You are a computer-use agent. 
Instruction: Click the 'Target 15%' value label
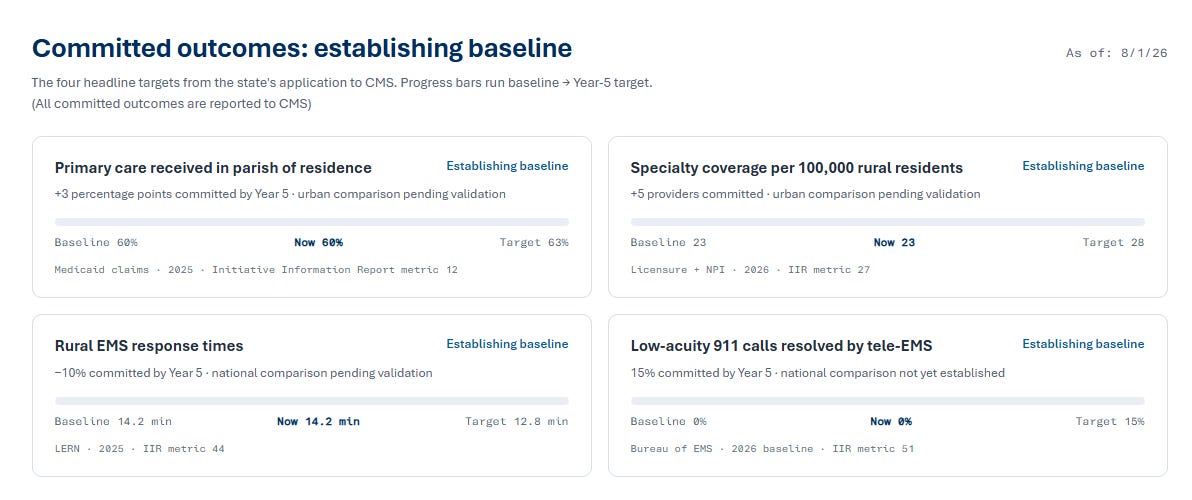click(x=1110, y=421)
